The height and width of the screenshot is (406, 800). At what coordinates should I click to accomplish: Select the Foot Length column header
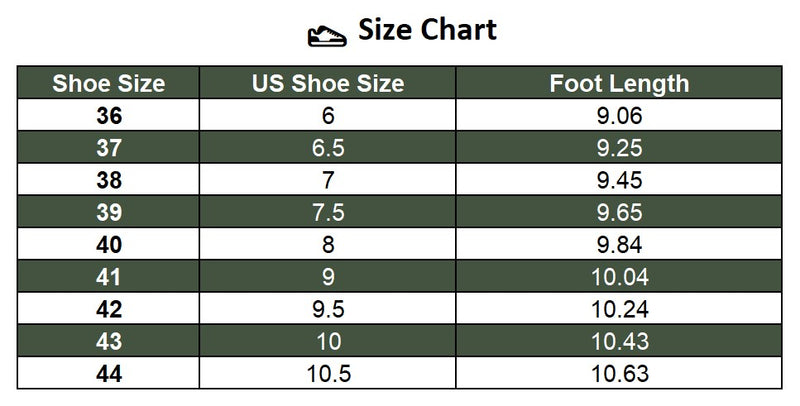point(620,83)
